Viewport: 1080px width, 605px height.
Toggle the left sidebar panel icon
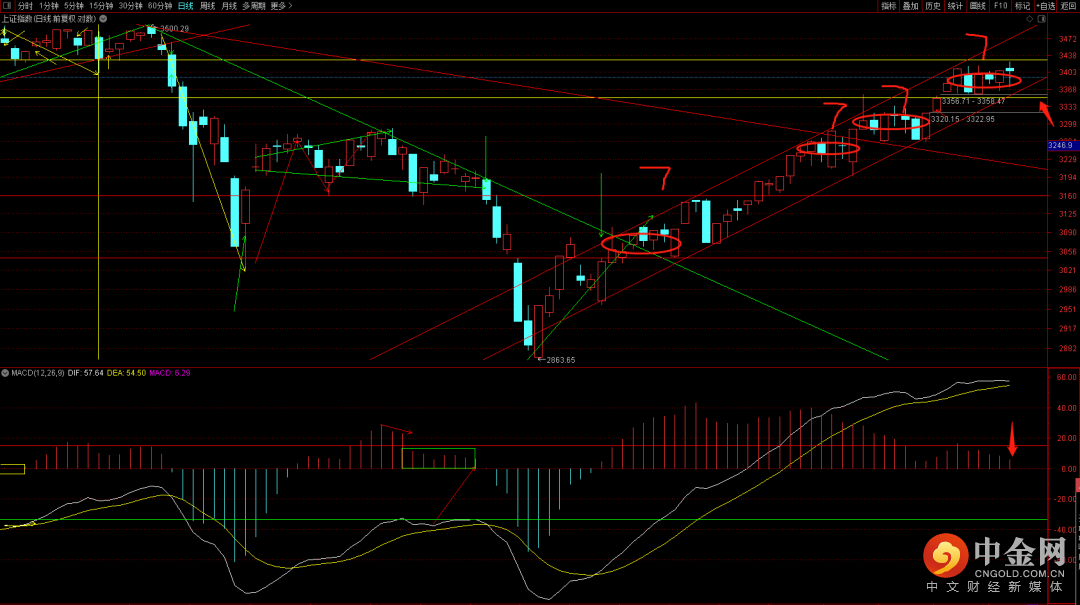click(x=6, y=6)
